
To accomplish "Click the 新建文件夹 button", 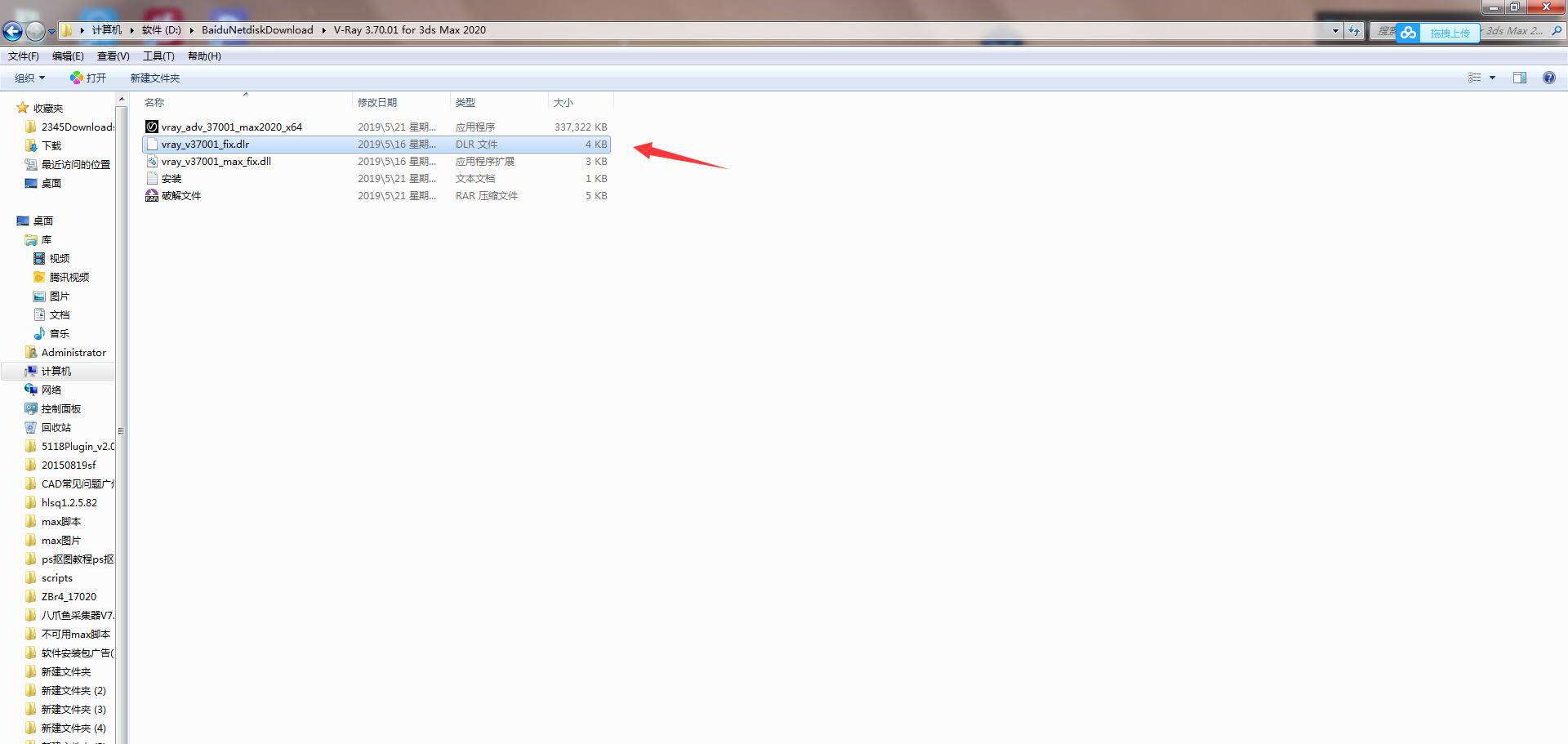I will coord(154,78).
